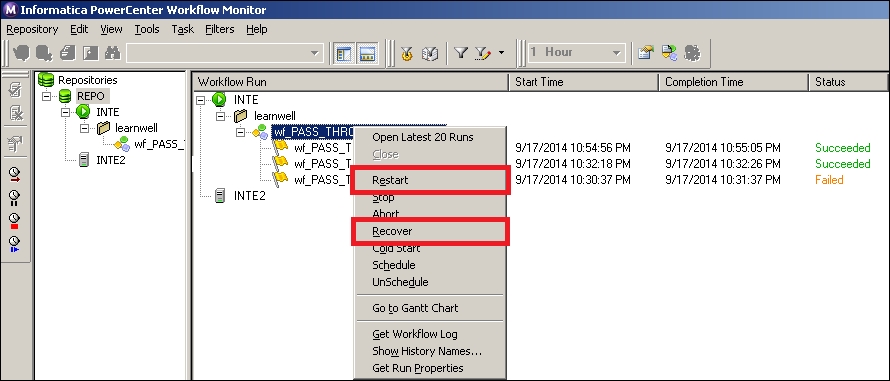Screen dimensions: 890x381
Task: Open the empty Find combo box in toolbar
Action: [224, 53]
